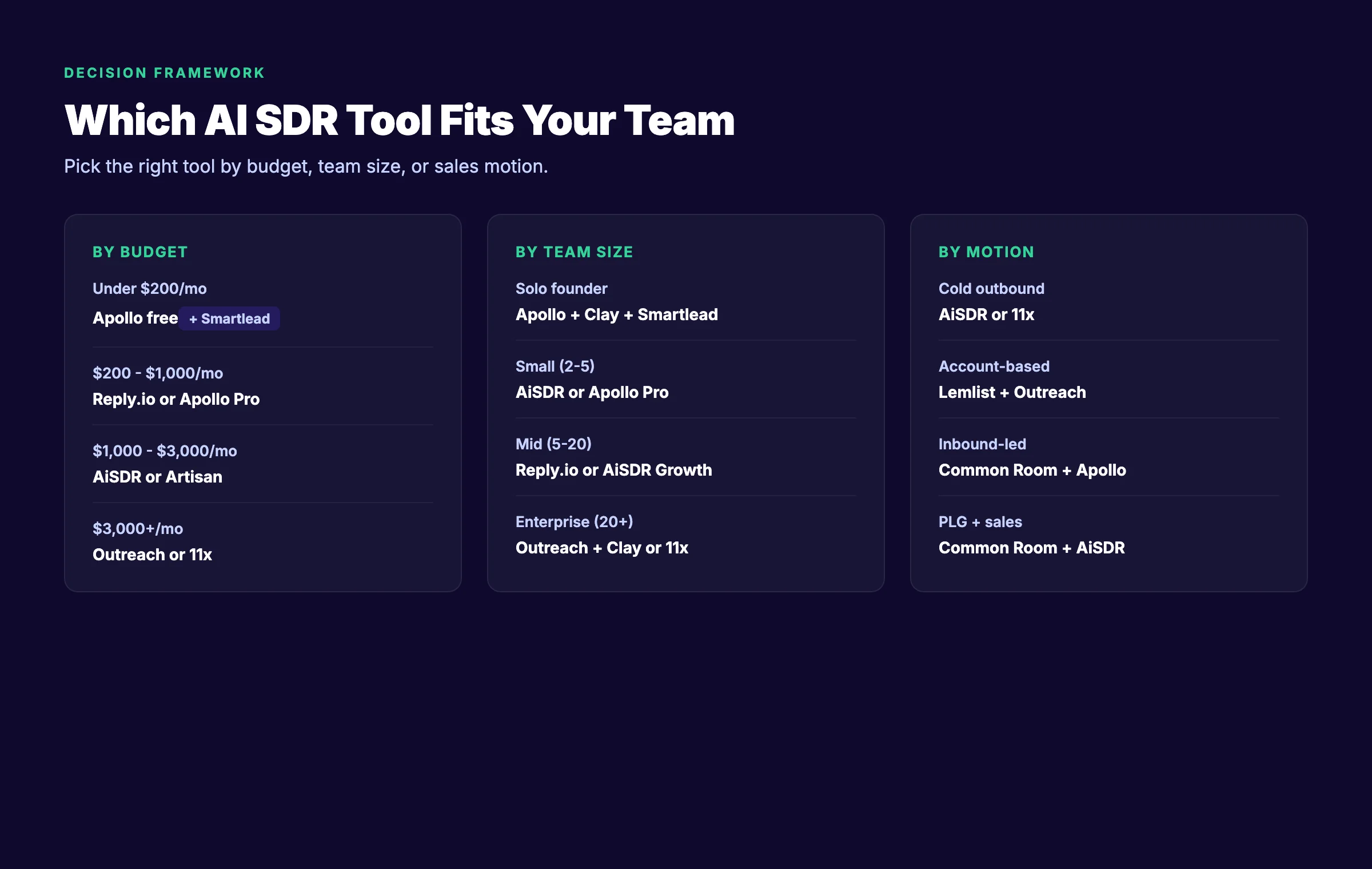
Task: Click the 'BY TEAM SIZE' card heading
Action: pyautogui.click(x=575, y=252)
